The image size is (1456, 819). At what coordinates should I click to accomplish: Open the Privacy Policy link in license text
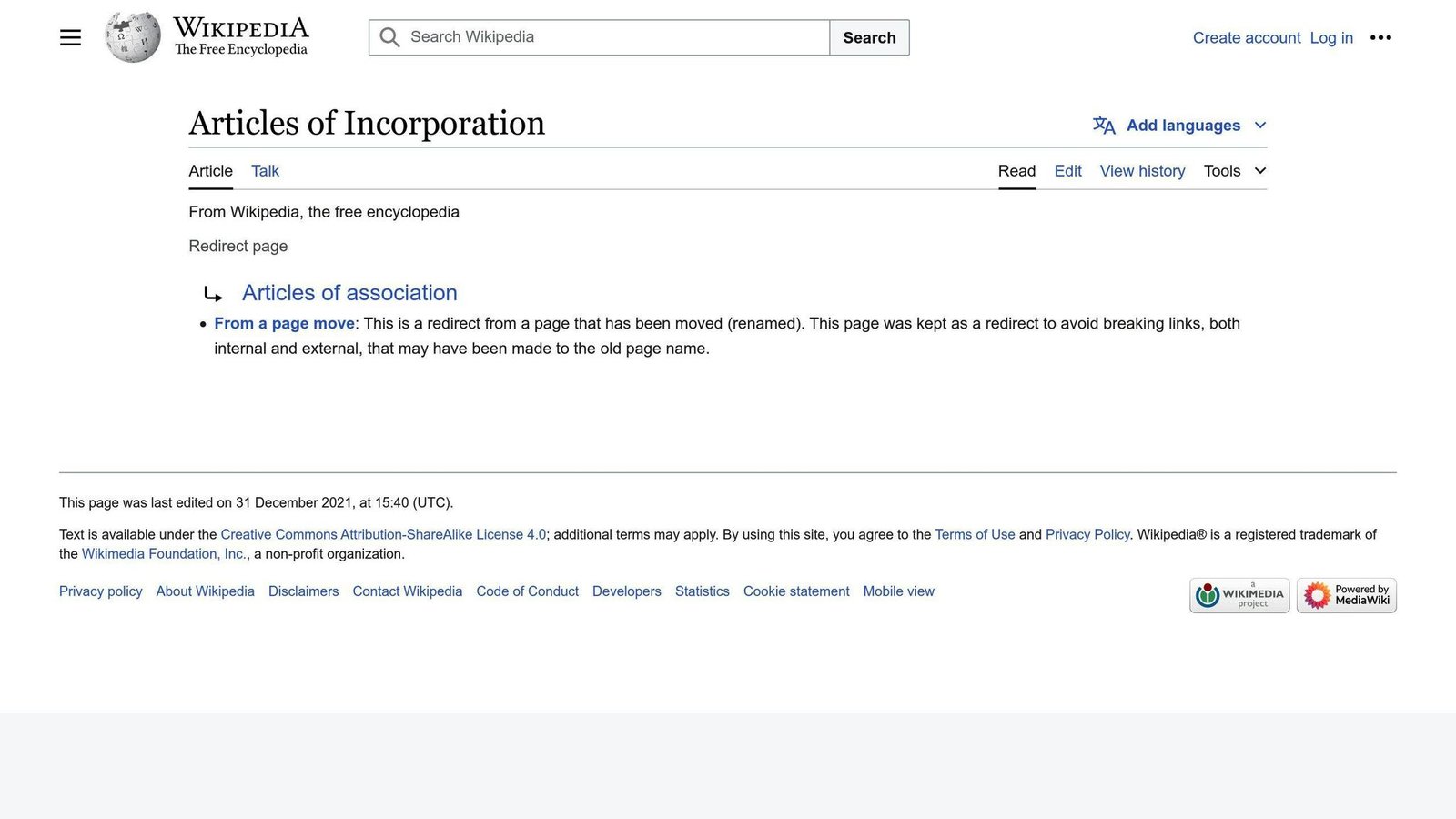pyautogui.click(x=1087, y=534)
